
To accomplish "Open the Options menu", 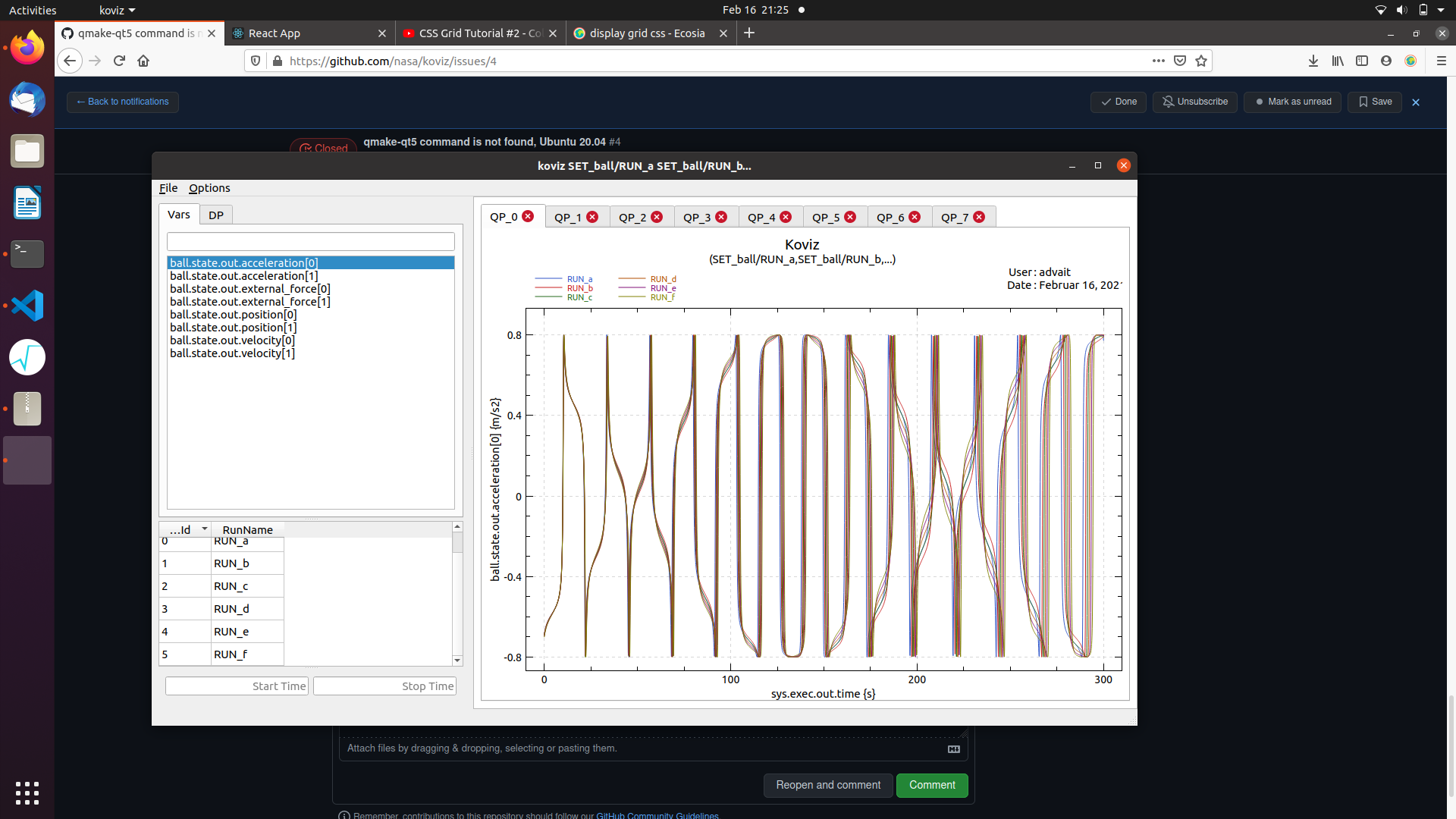I will pyautogui.click(x=209, y=188).
